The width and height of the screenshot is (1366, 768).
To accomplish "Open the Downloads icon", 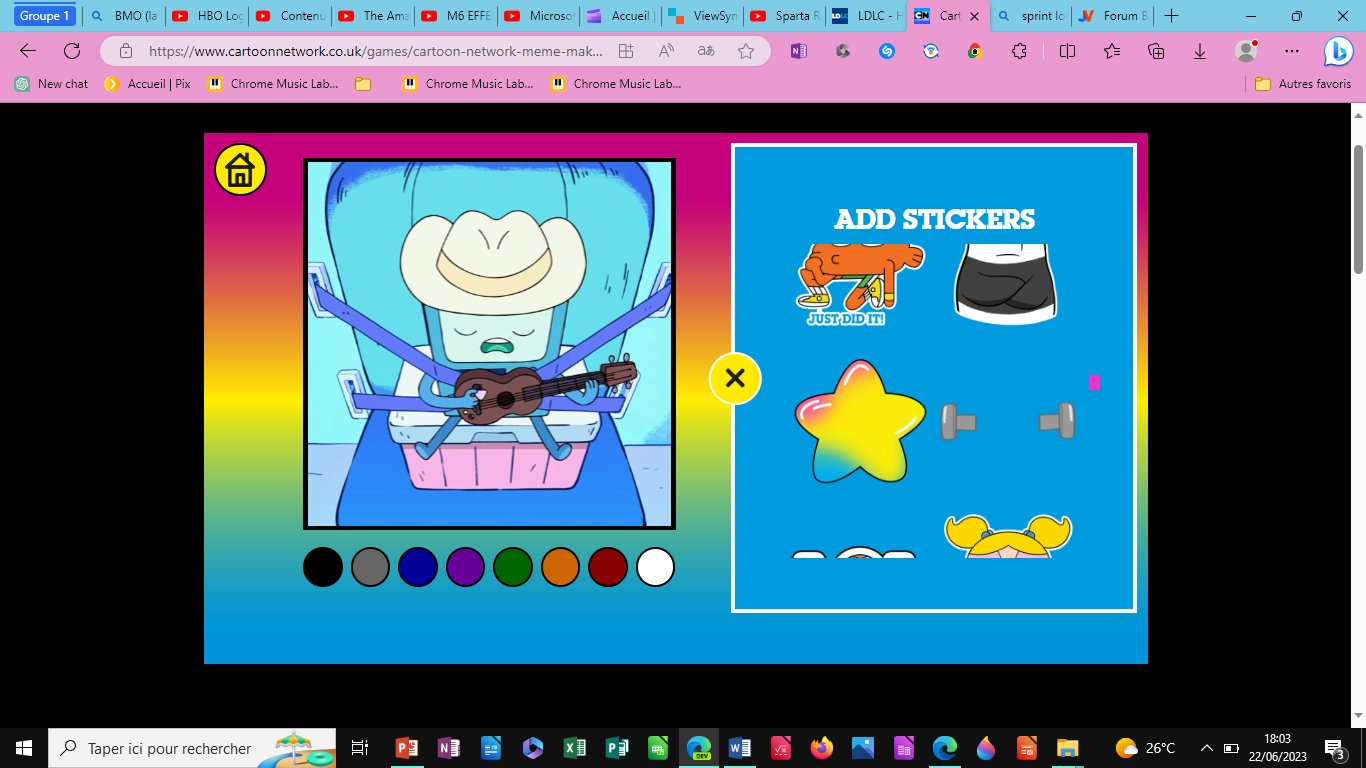I will pyautogui.click(x=1200, y=51).
